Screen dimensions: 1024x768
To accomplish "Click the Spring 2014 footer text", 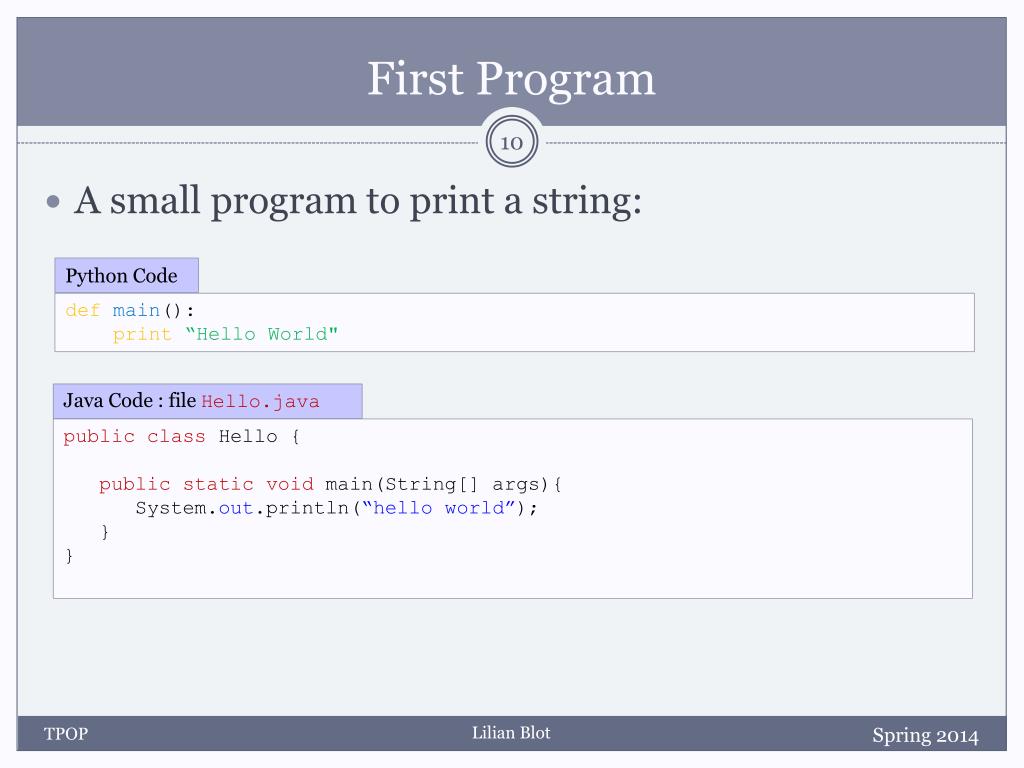I will coord(925,736).
